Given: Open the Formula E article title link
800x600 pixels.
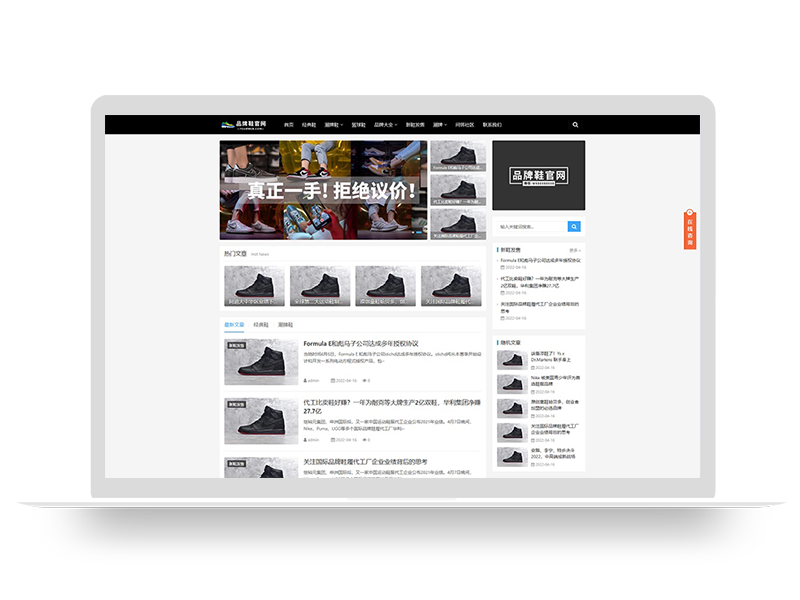Looking at the screenshot, I should 360,344.
